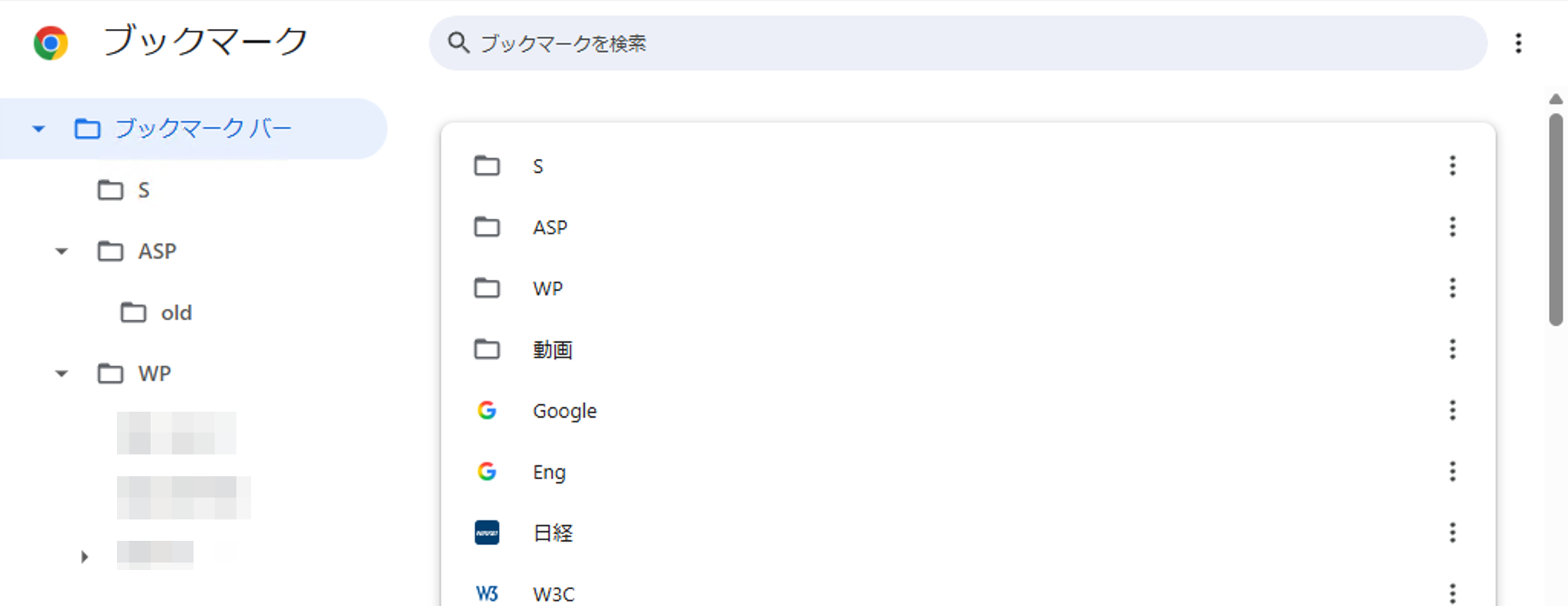Viewport: 1568px width, 606px height.
Task: Open more actions for 日経 bookmark
Action: click(x=1452, y=533)
